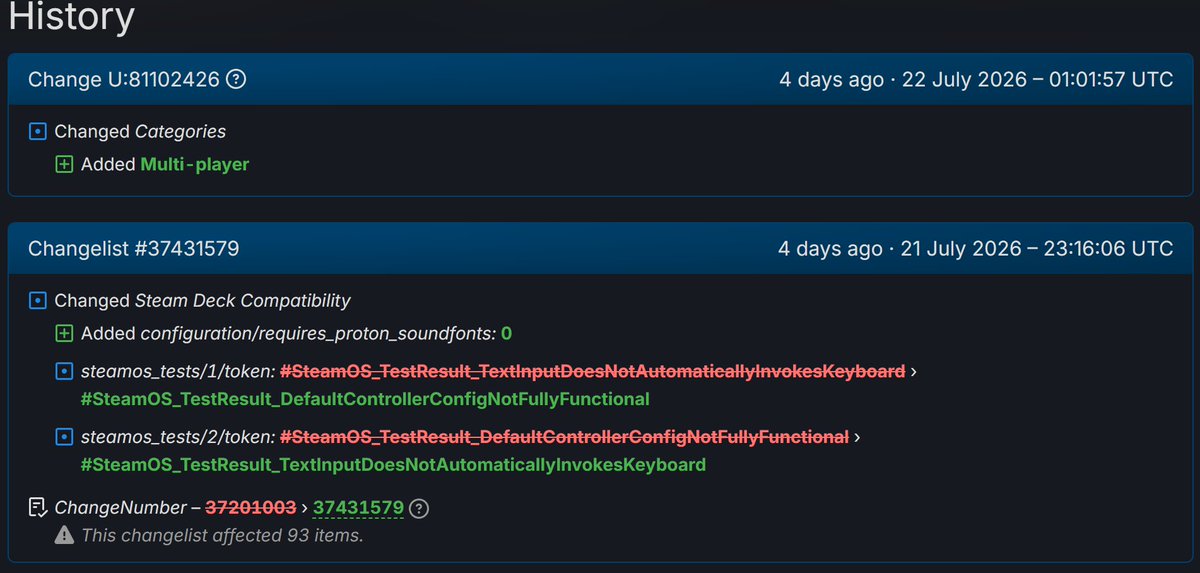This screenshot has width=1200, height=573.
Task: Click the 'Changed Categories' label
Action: click(x=140, y=131)
